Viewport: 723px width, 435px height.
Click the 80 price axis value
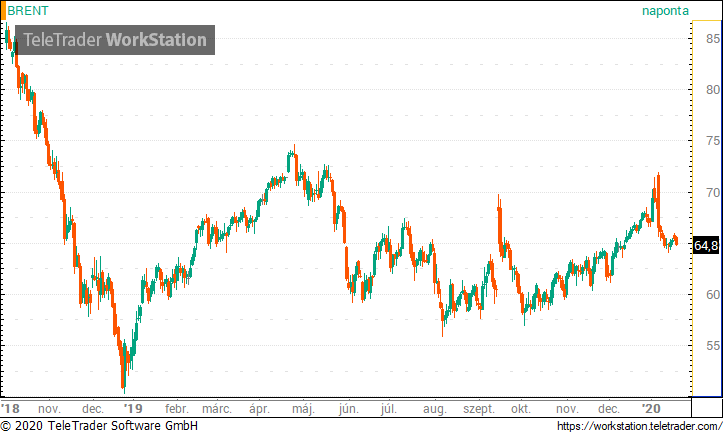pos(713,89)
